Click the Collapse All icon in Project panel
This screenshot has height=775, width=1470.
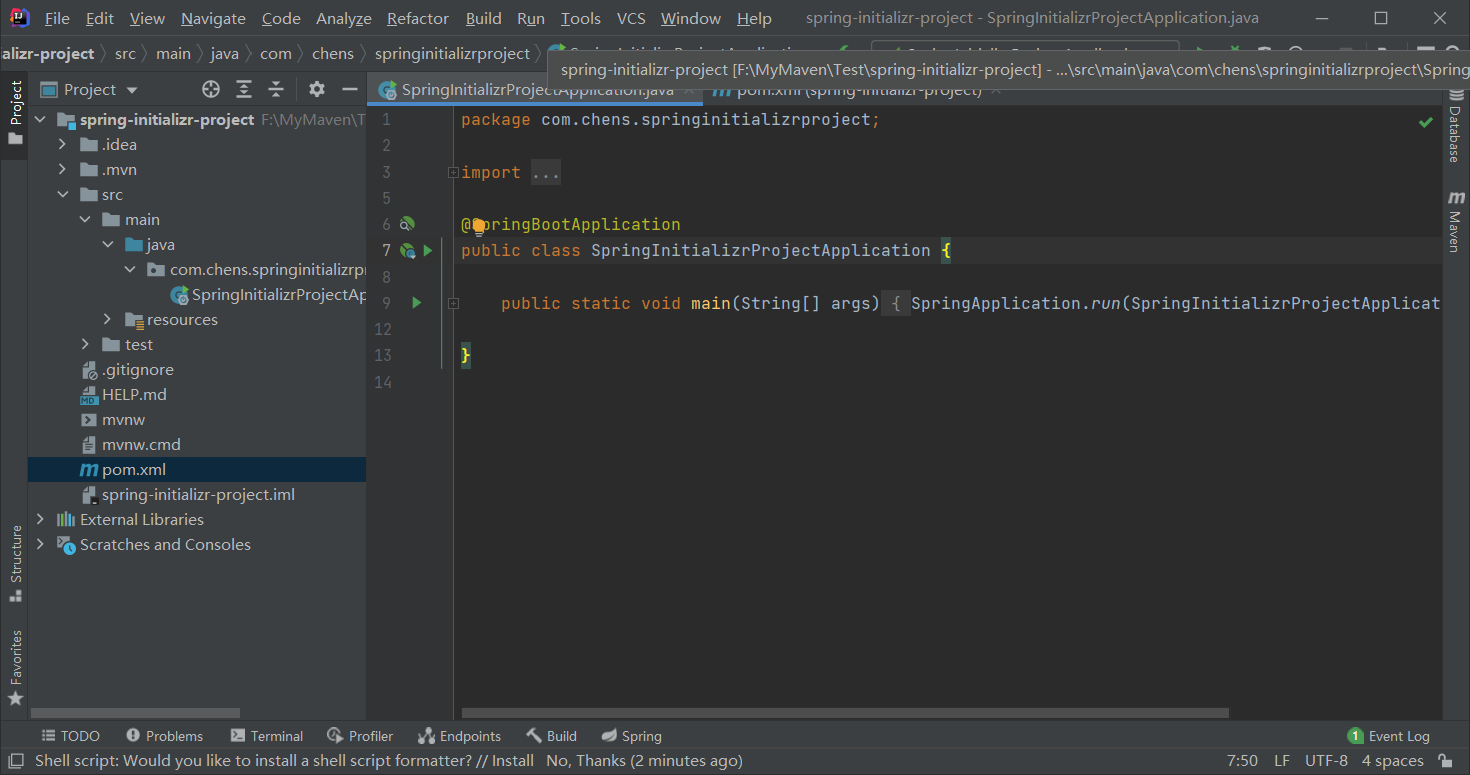click(x=276, y=89)
